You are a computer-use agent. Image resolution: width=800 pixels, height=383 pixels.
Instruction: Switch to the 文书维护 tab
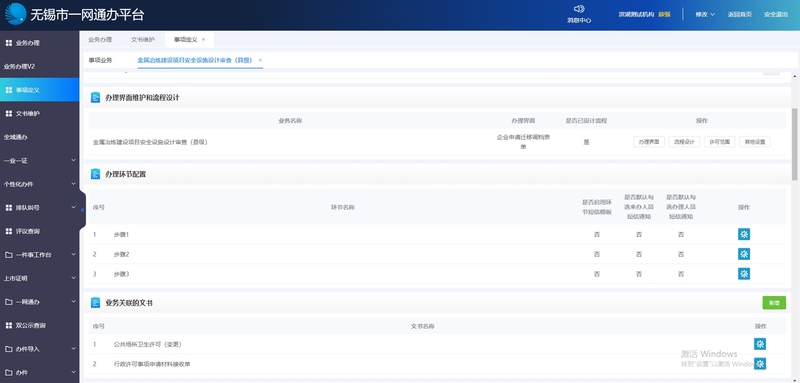(143, 39)
